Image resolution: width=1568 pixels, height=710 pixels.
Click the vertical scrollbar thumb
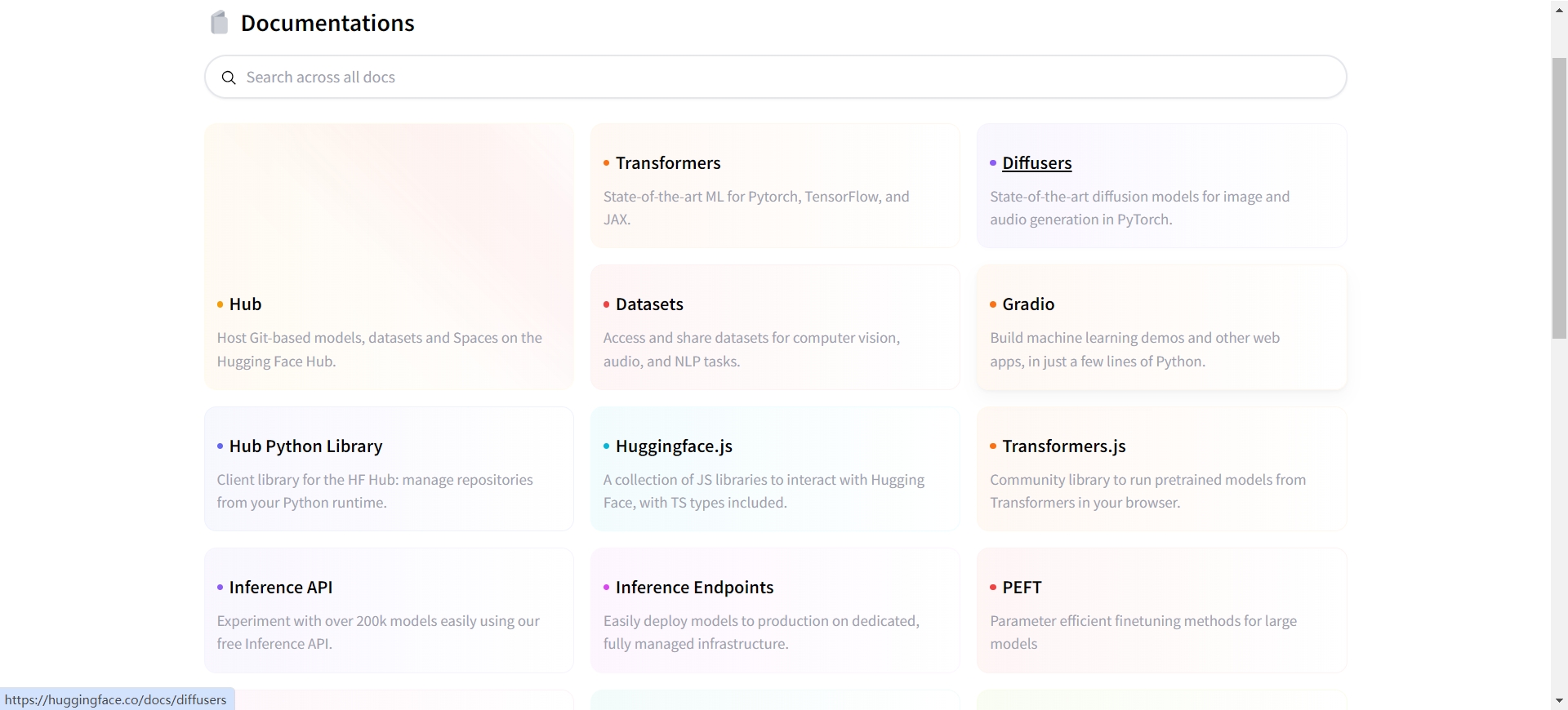(x=1559, y=197)
